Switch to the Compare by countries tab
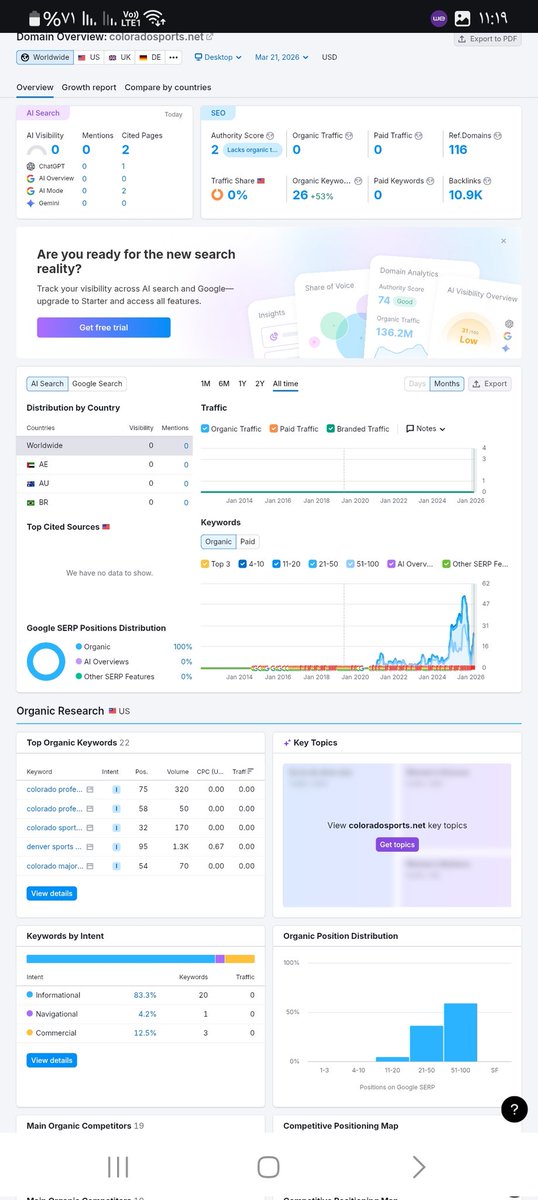Screen dimensions: 538x1200 click(x=168, y=88)
